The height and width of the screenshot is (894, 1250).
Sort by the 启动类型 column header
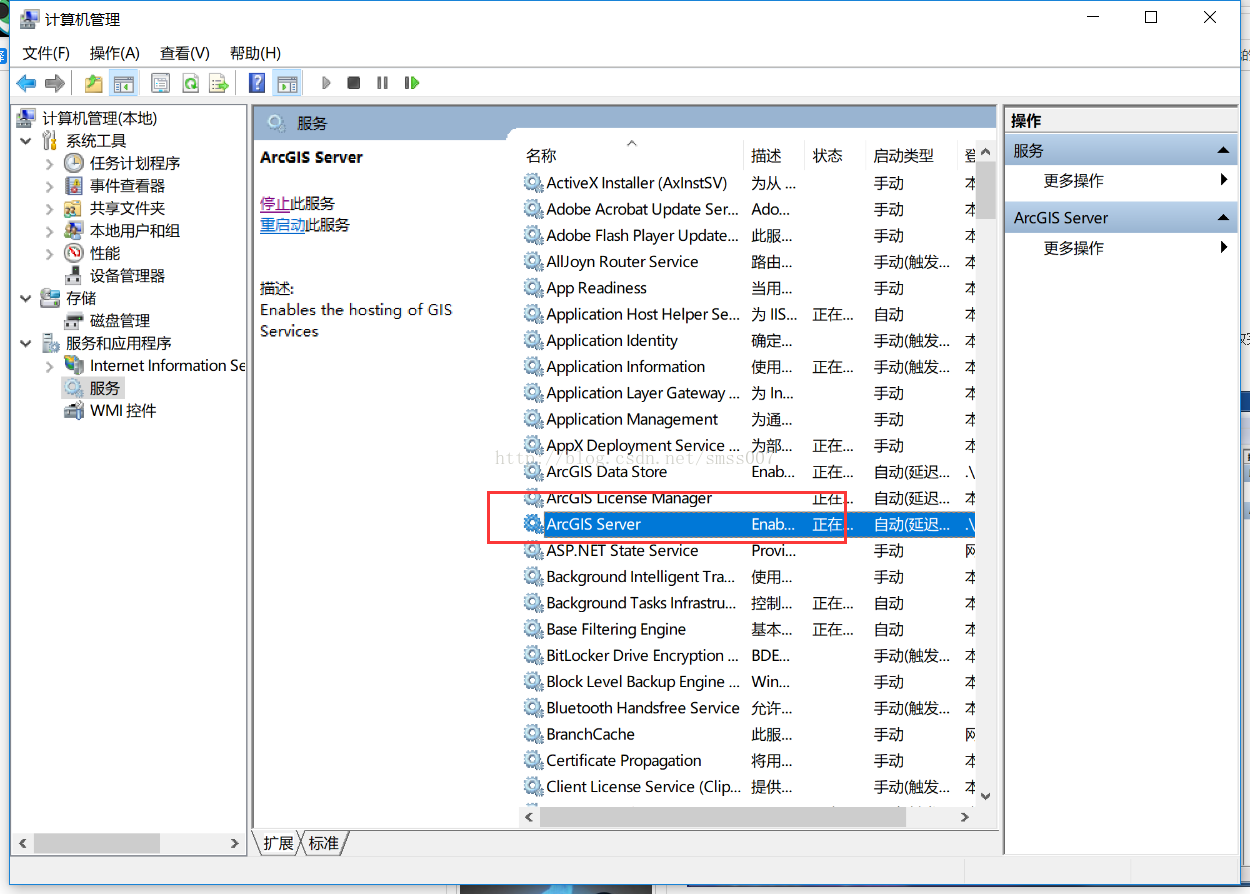(x=903, y=155)
